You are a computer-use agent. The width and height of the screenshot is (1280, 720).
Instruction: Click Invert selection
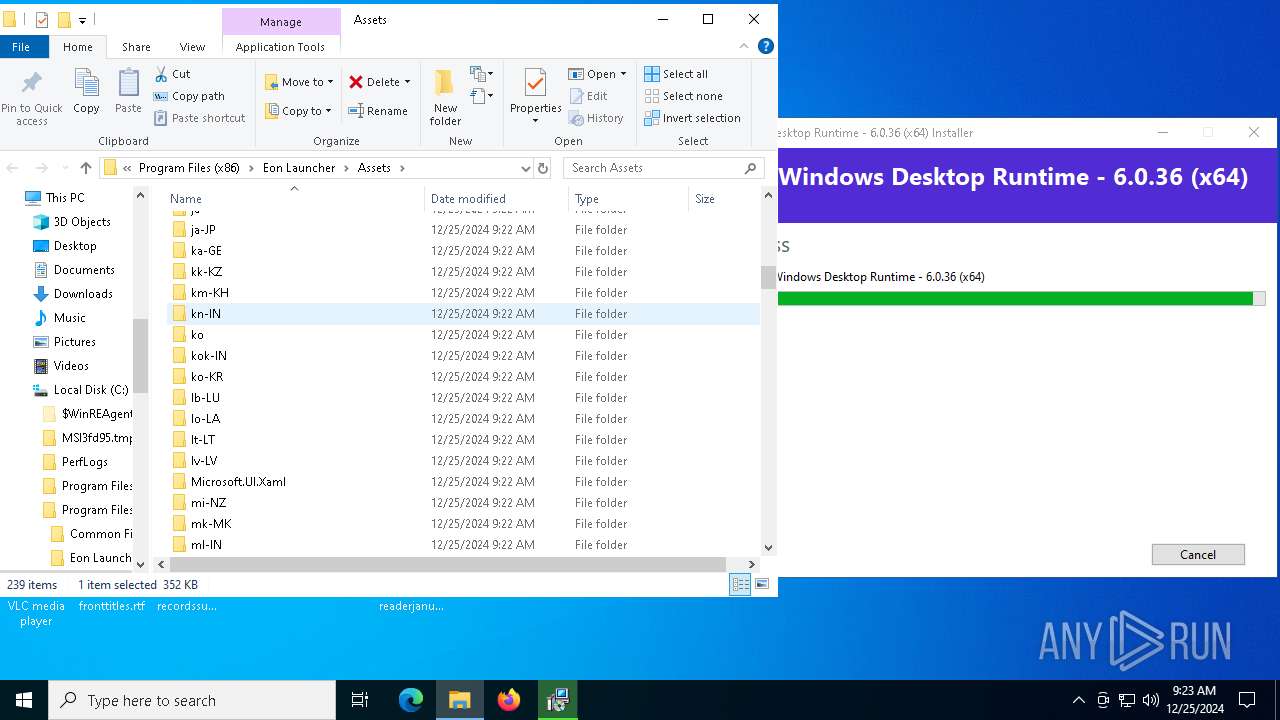pos(692,118)
